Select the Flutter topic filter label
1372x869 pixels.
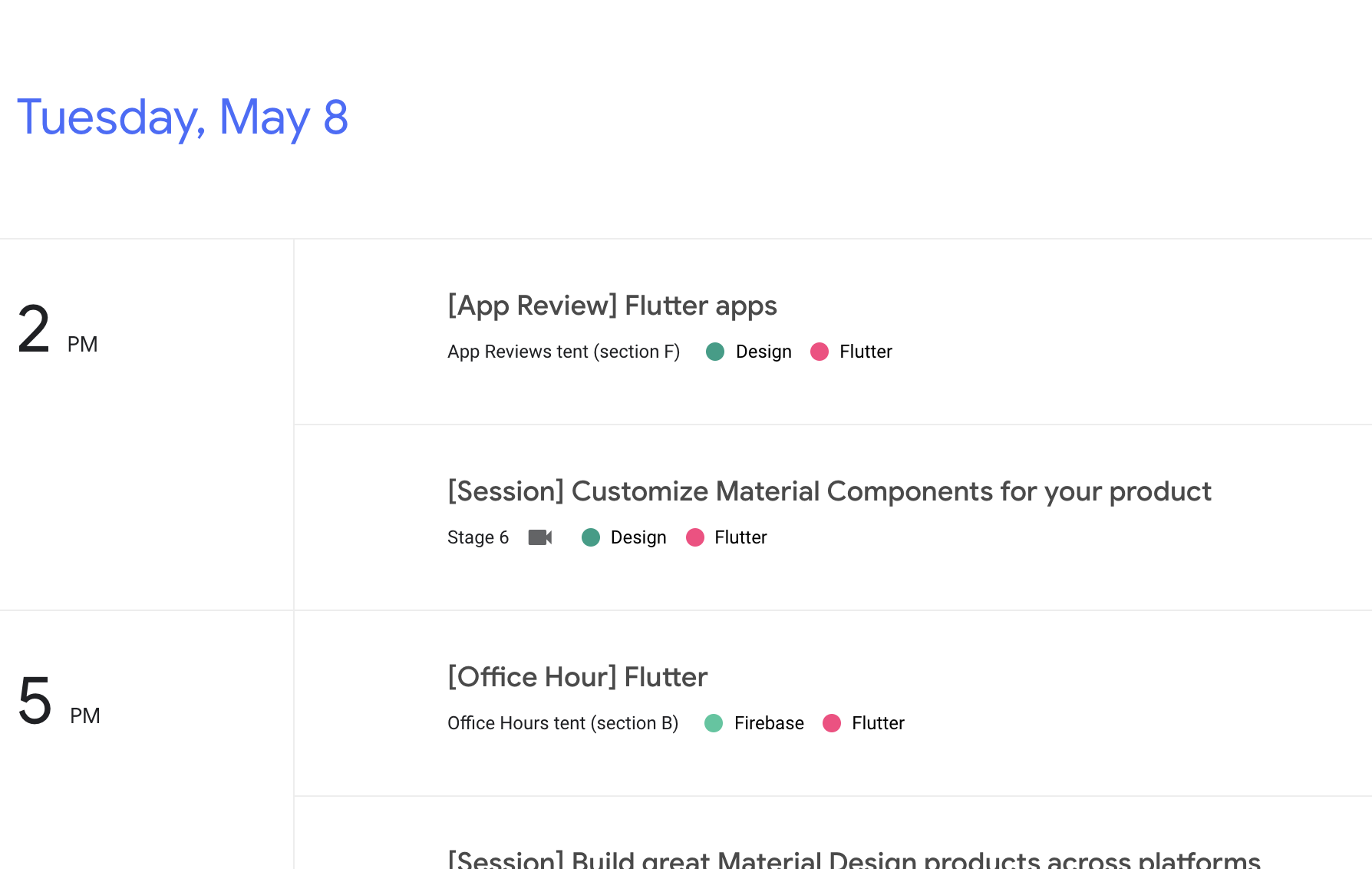pyautogui.click(x=866, y=352)
